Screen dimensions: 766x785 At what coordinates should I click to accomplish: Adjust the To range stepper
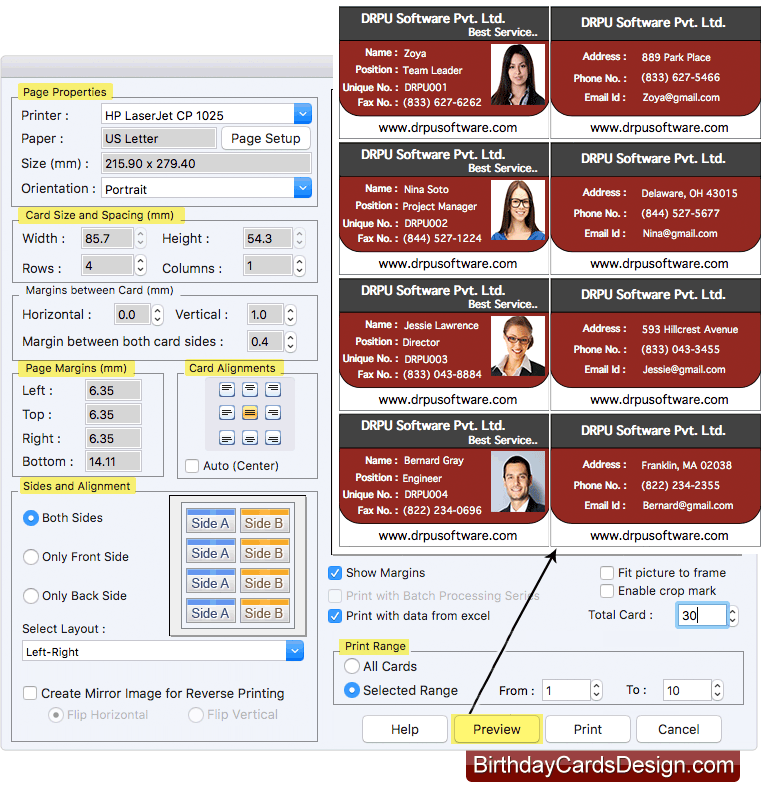(717, 690)
